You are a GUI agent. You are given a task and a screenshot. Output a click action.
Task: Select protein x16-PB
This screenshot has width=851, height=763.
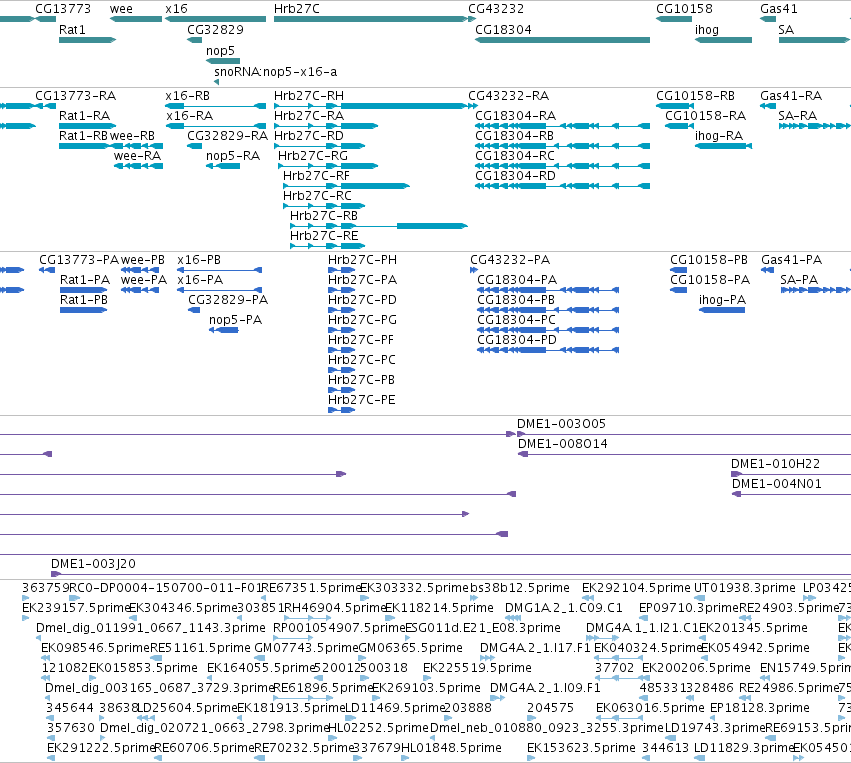220,270
